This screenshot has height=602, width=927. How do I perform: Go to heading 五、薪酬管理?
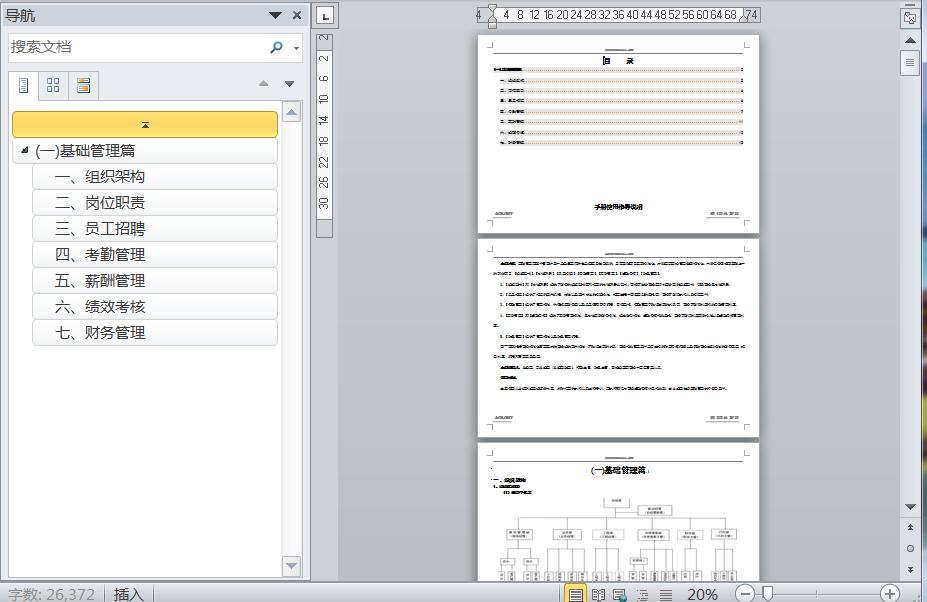[155, 281]
